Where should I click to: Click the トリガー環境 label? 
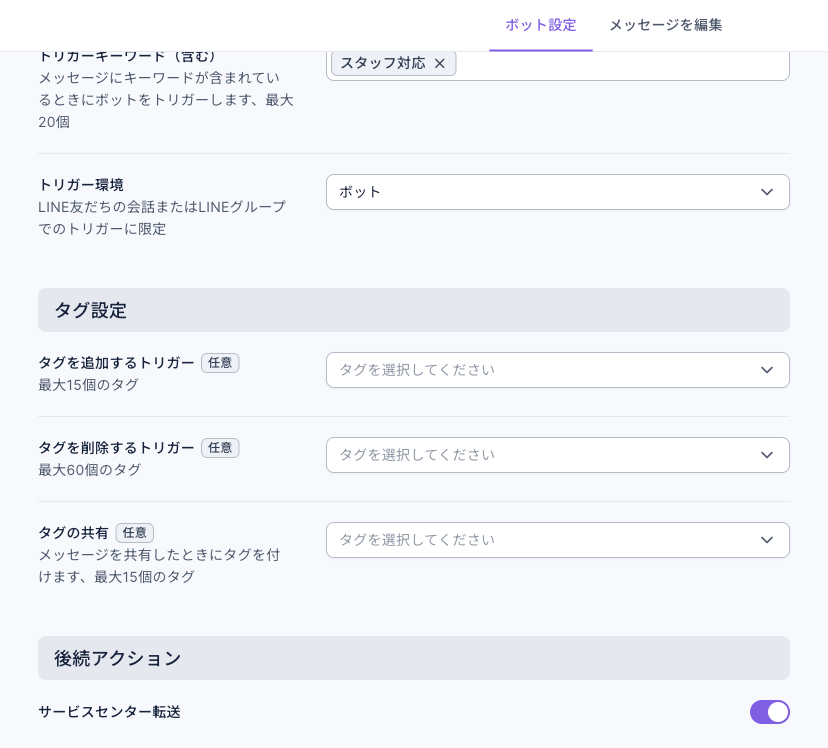tap(81, 185)
